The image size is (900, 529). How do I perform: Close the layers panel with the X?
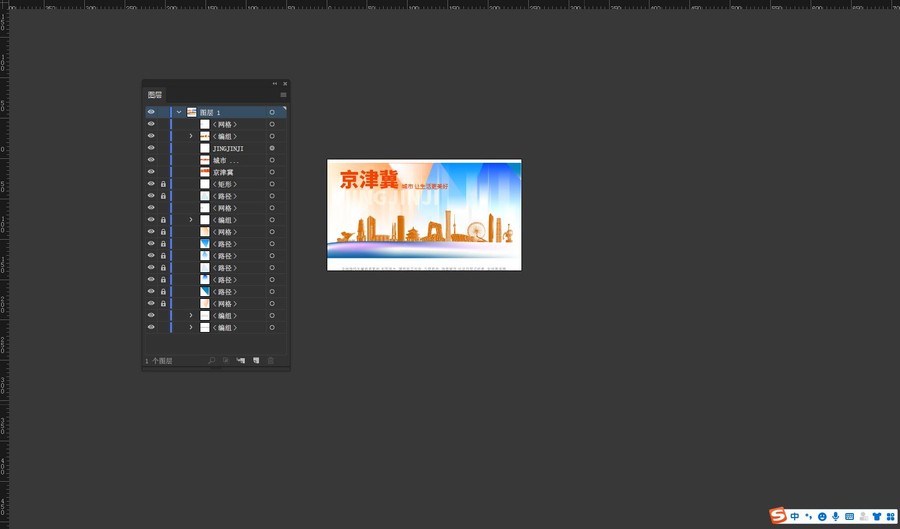pyautogui.click(x=285, y=84)
